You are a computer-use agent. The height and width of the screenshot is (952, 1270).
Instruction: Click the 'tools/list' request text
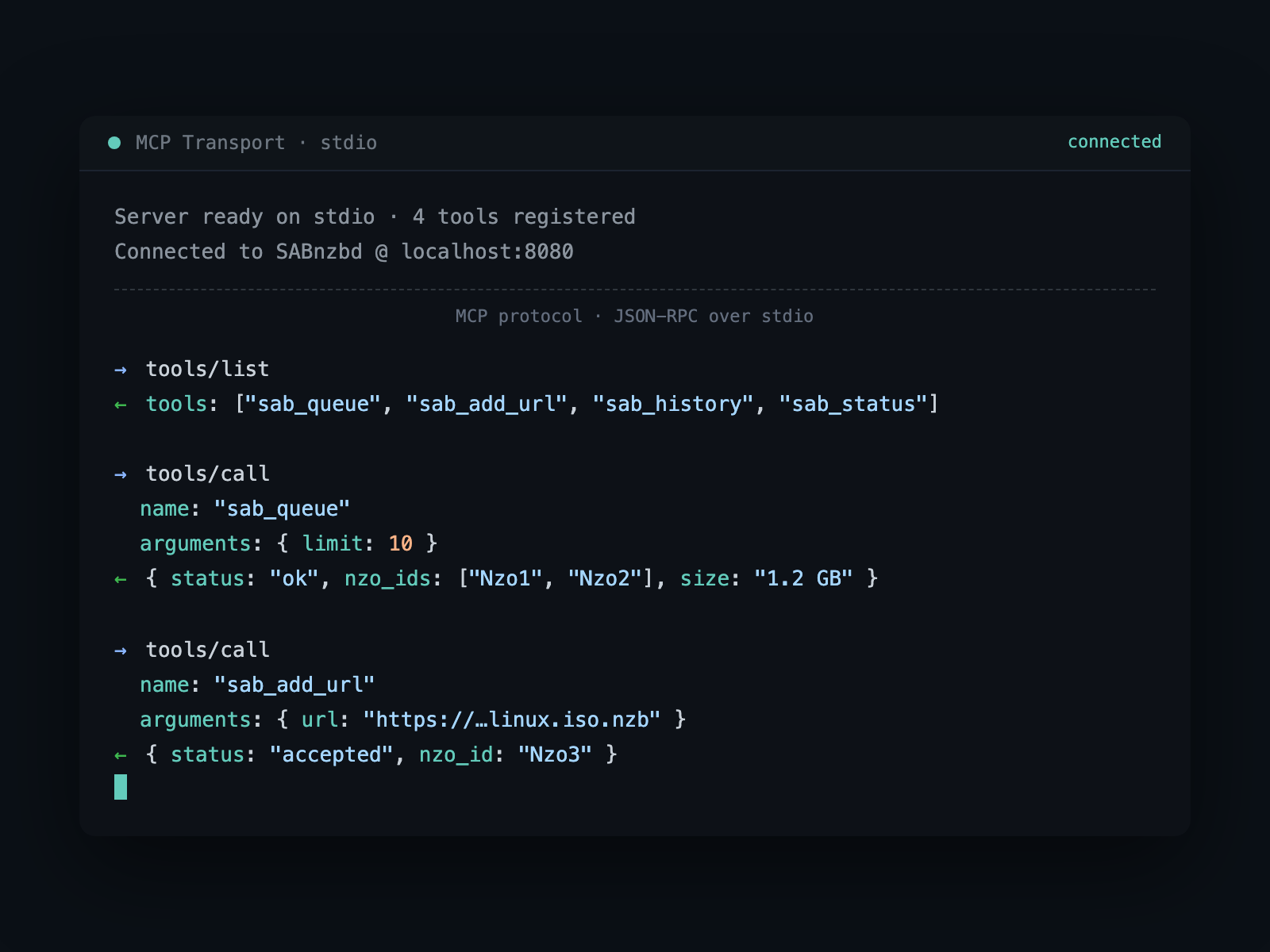click(x=208, y=369)
